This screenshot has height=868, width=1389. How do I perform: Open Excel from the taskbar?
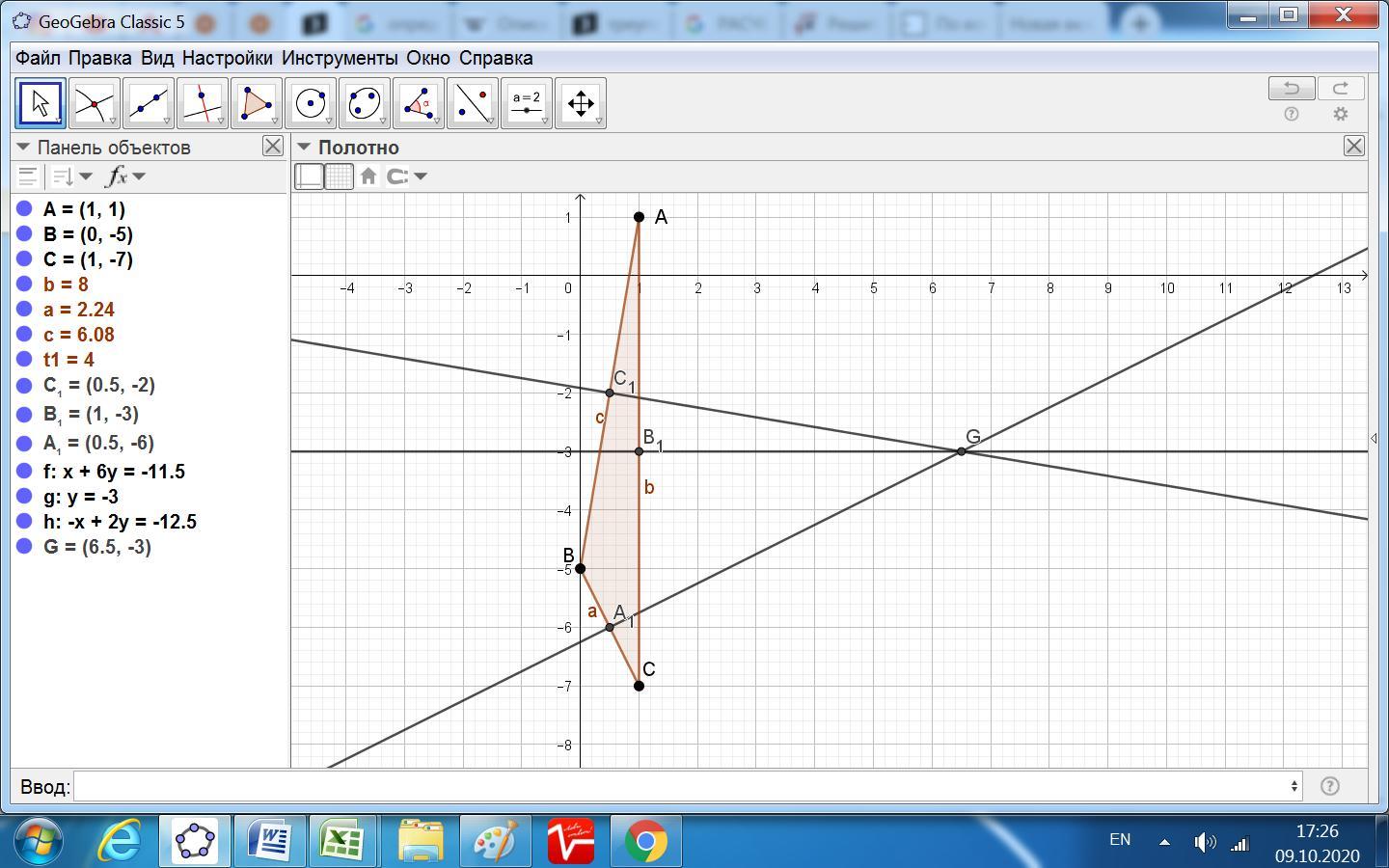pos(341,842)
